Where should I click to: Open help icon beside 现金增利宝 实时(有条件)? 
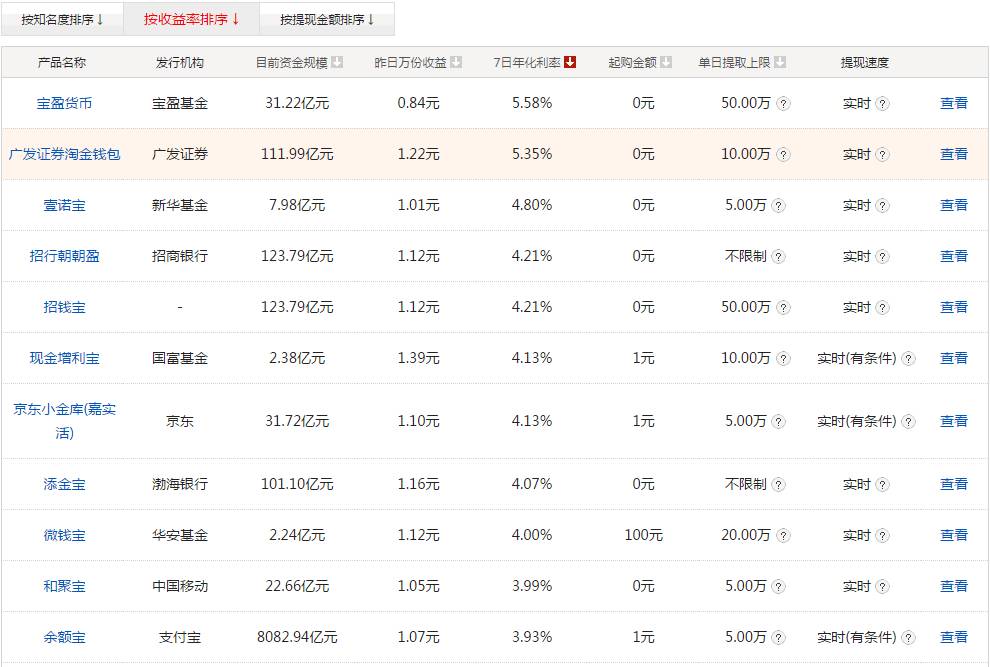(x=908, y=359)
